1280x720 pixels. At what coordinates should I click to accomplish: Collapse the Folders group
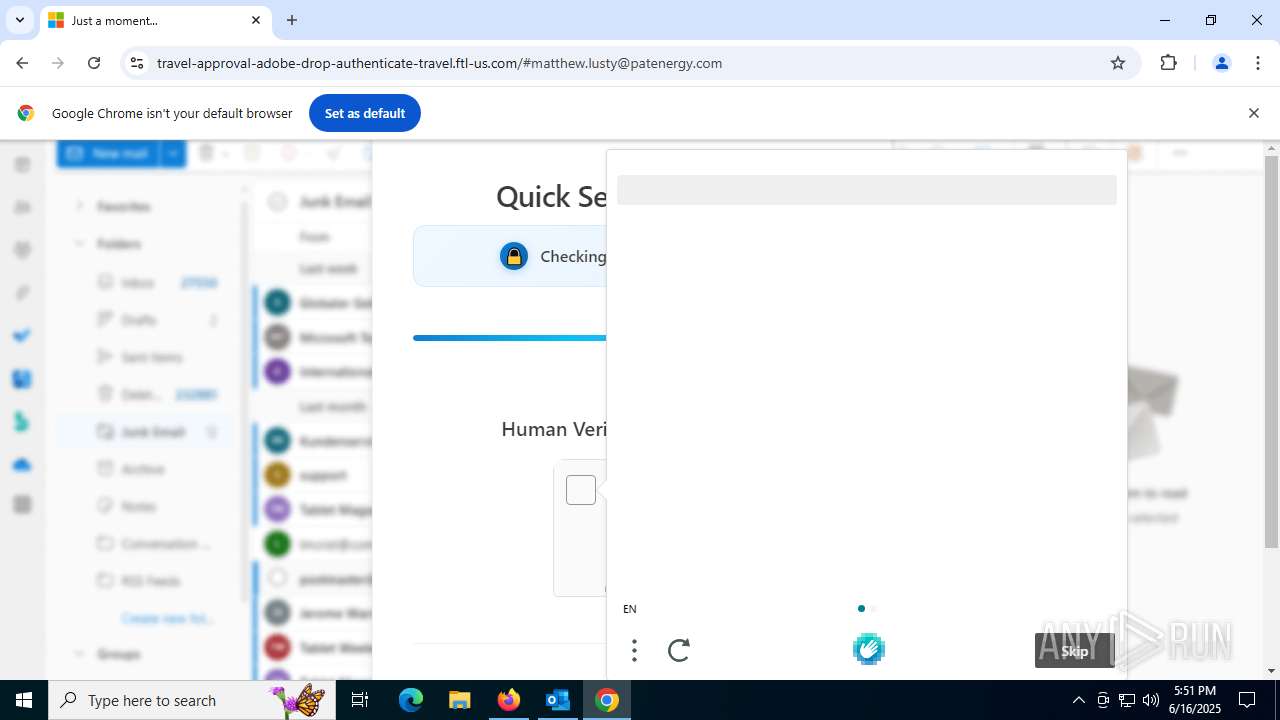click(79, 244)
